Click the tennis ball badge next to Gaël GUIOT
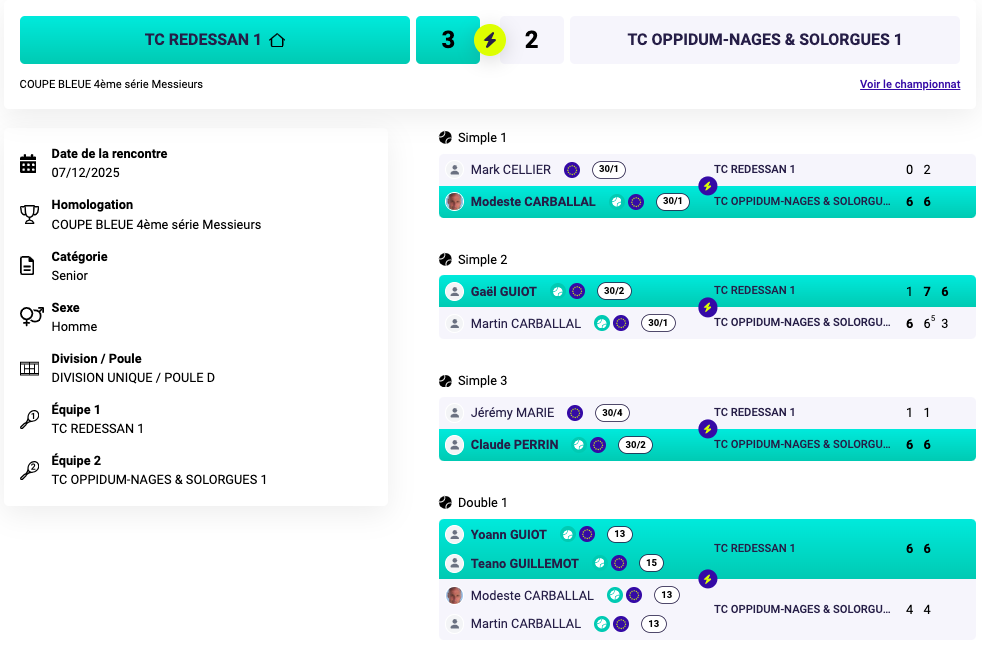 [558, 292]
